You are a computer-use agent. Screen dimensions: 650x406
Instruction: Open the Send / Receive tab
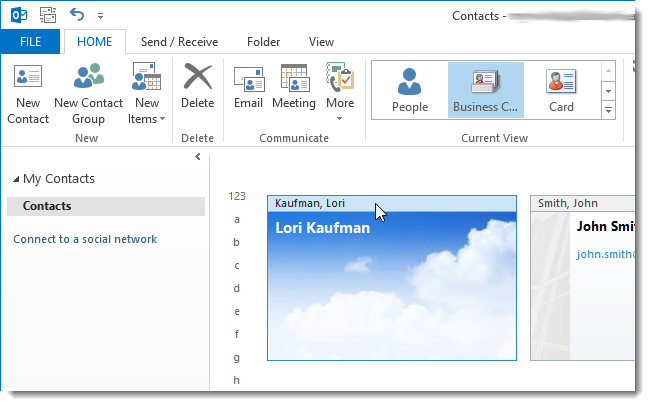click(179, 41)
